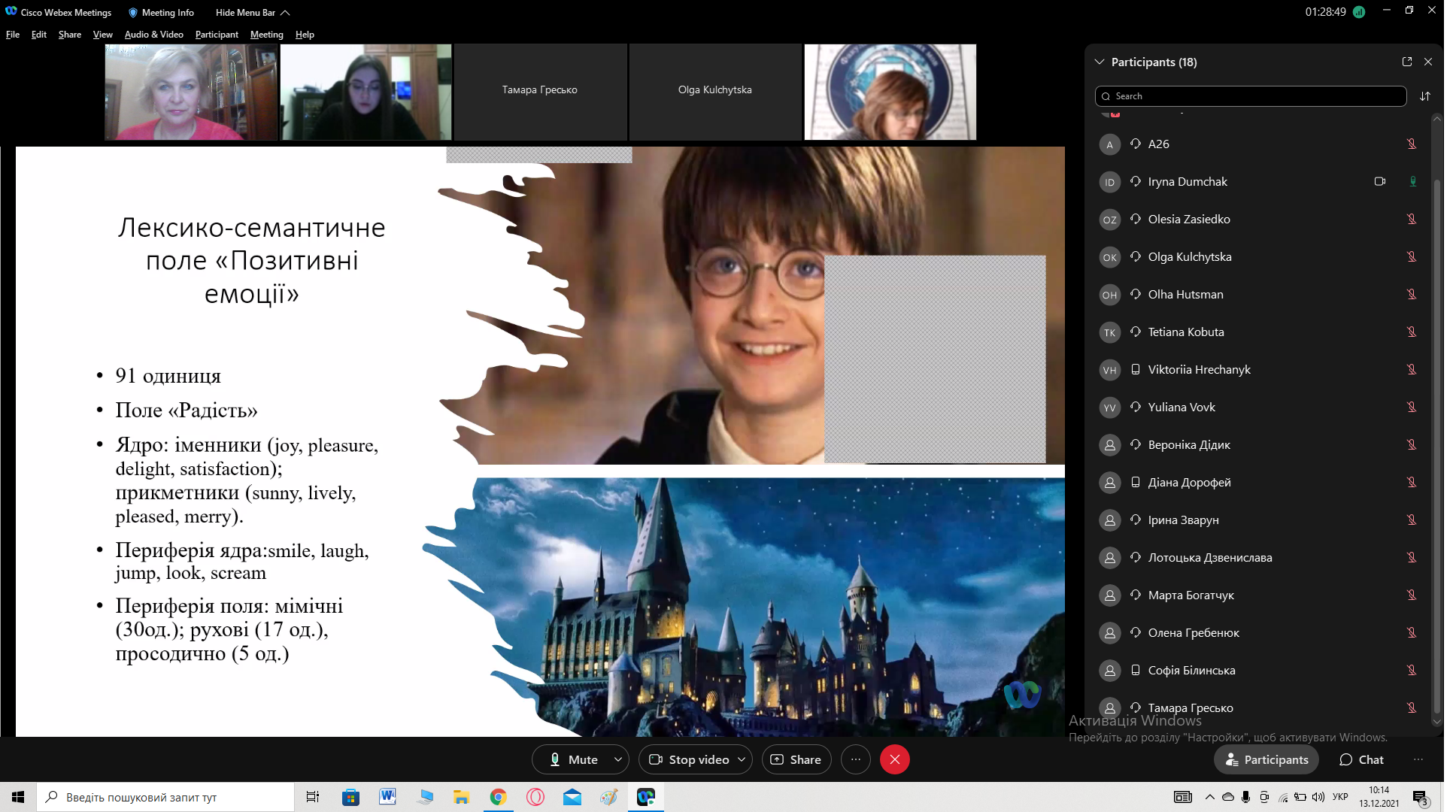Open the Chat panel
The height and width of the screenshot is (812, 1456).
pos(1361,759)
